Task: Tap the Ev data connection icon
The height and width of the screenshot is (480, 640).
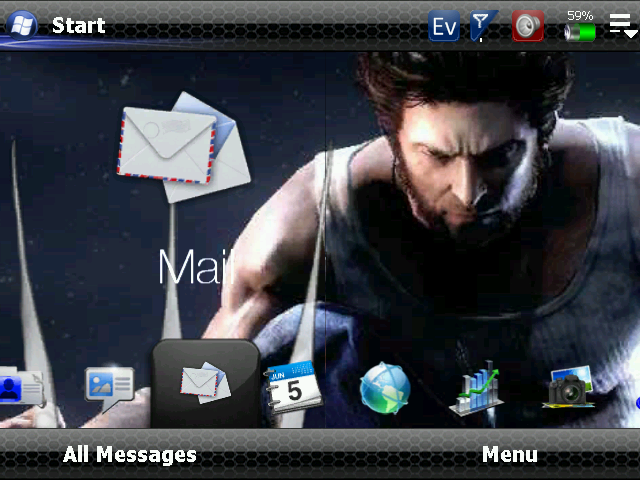Action: coord(444,26)
